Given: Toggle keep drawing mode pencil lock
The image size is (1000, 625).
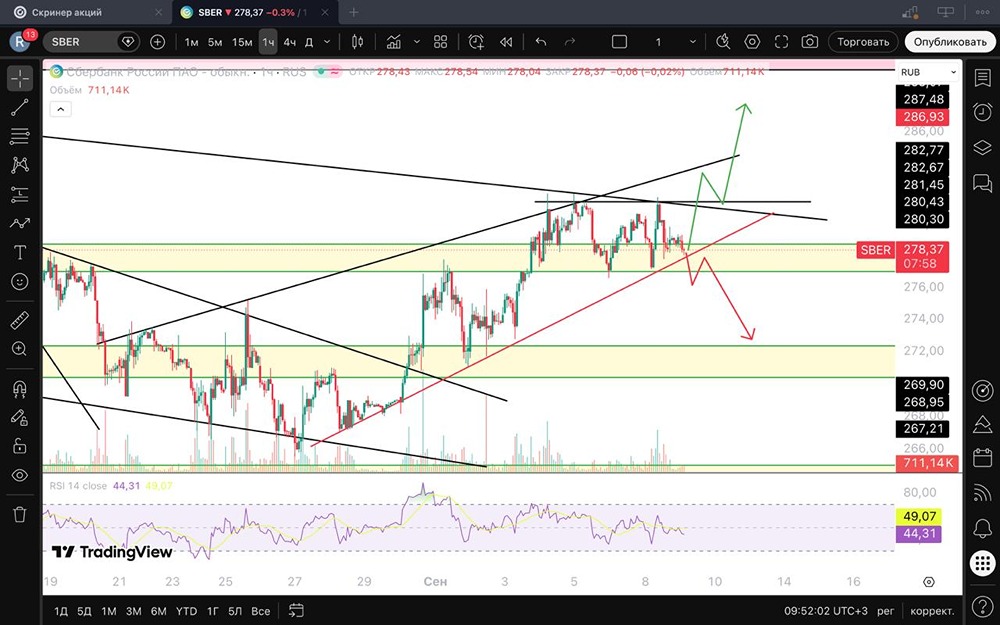Looking at the screenshot, I should [20, 417].
